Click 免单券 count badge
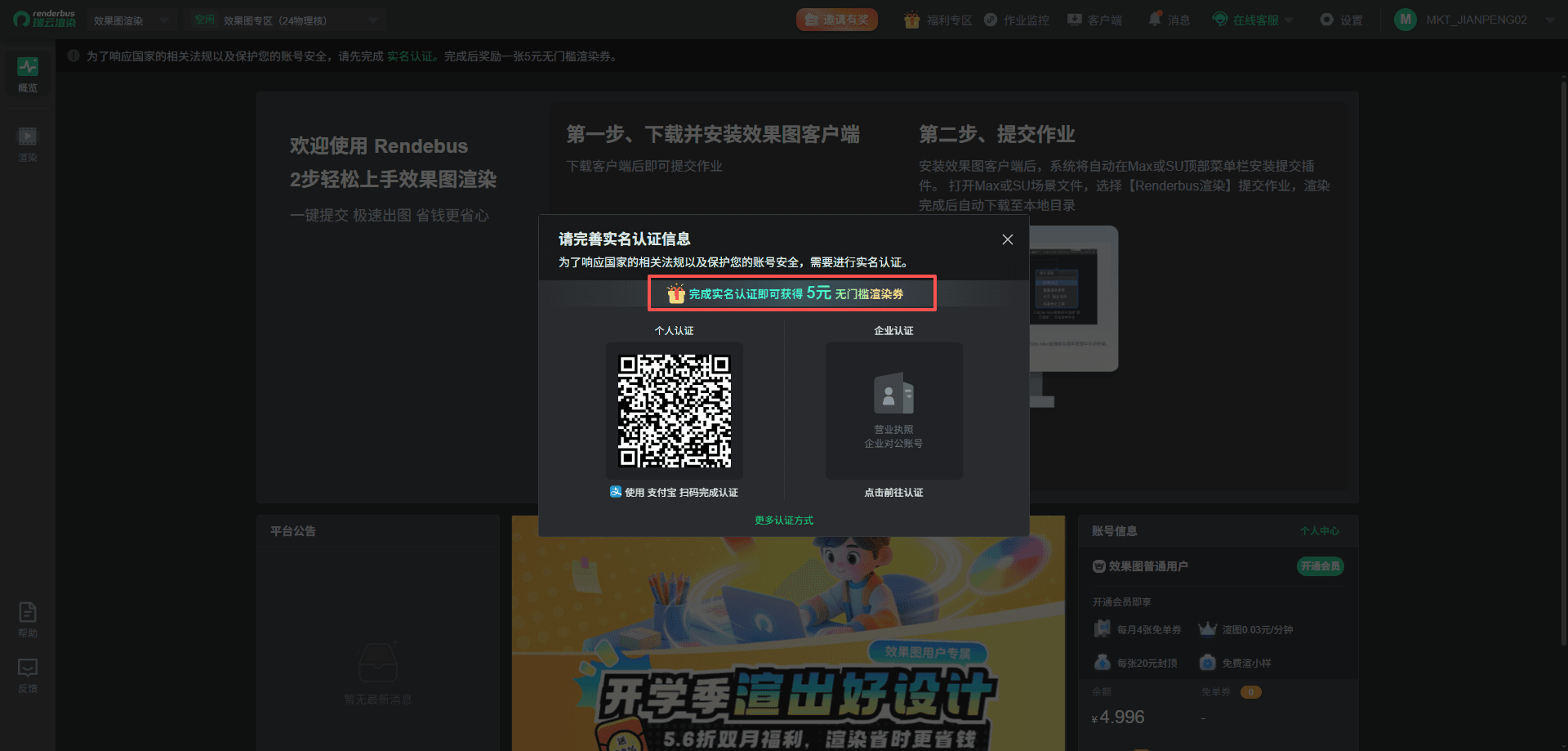Viewport: 1568px width, 751px height. click(1250, 692)
